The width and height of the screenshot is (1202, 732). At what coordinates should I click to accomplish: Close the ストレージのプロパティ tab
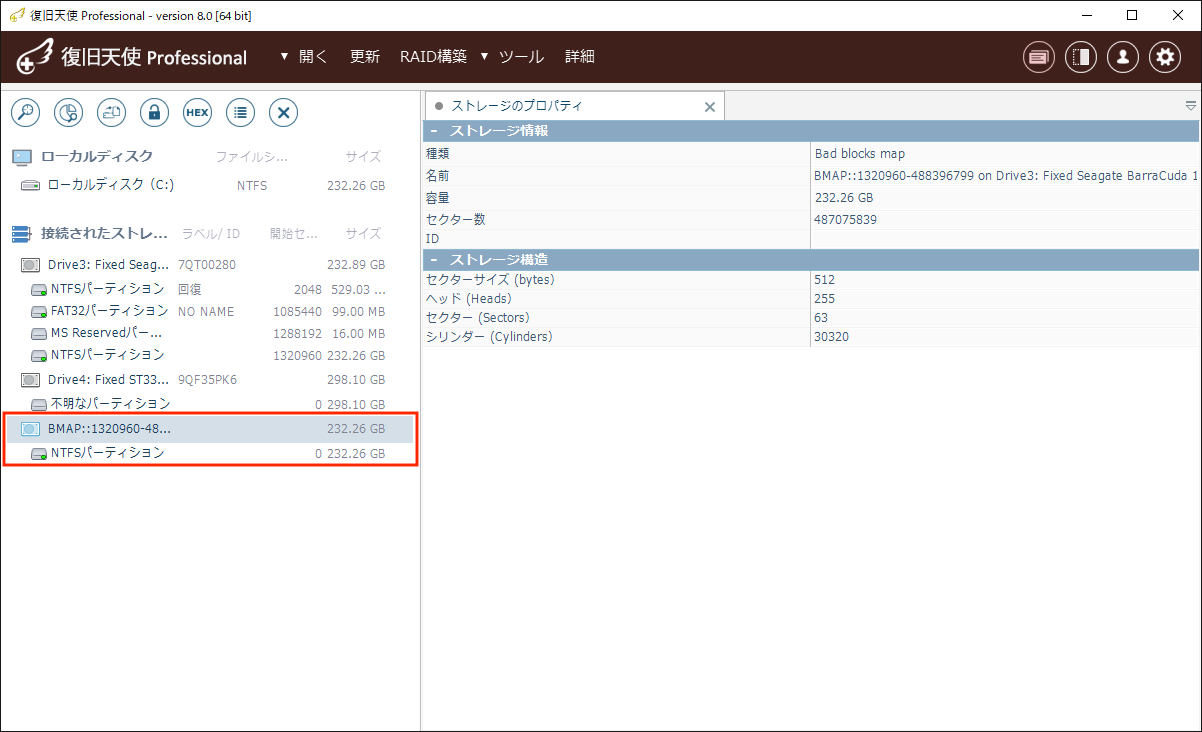click(710, 107)
